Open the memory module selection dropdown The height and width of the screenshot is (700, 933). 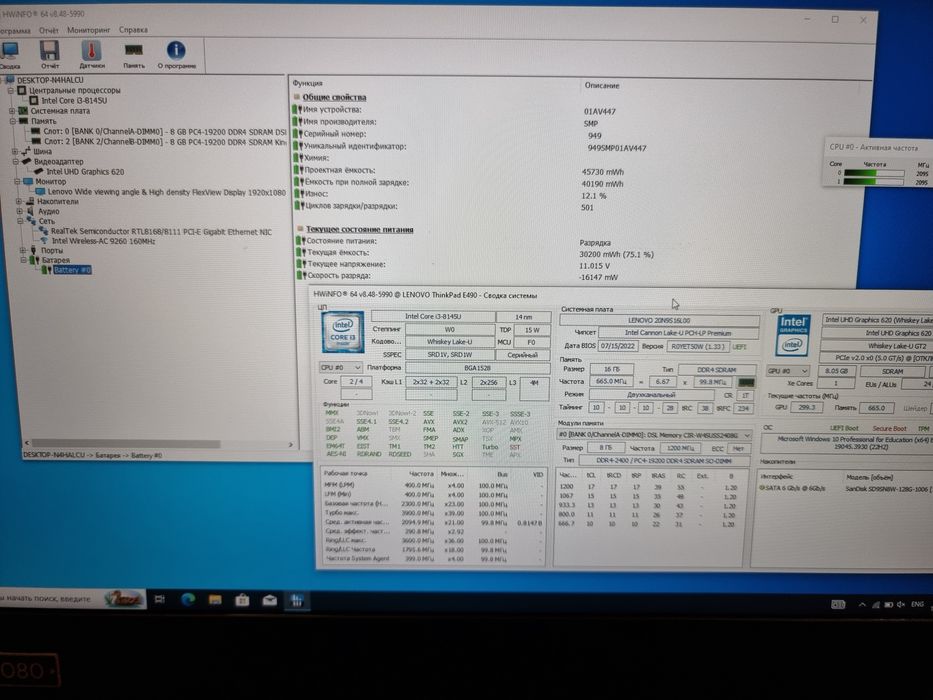pos(654,435)
